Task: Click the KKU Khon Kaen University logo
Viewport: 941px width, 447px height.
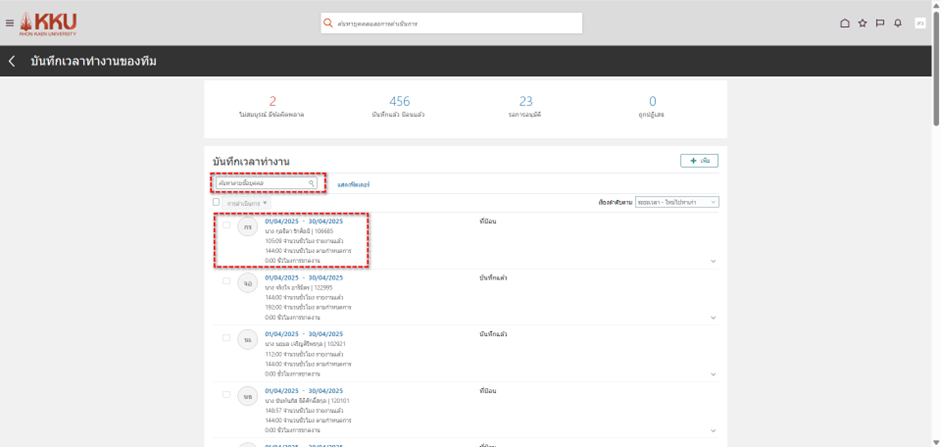Action: point(47,23)
